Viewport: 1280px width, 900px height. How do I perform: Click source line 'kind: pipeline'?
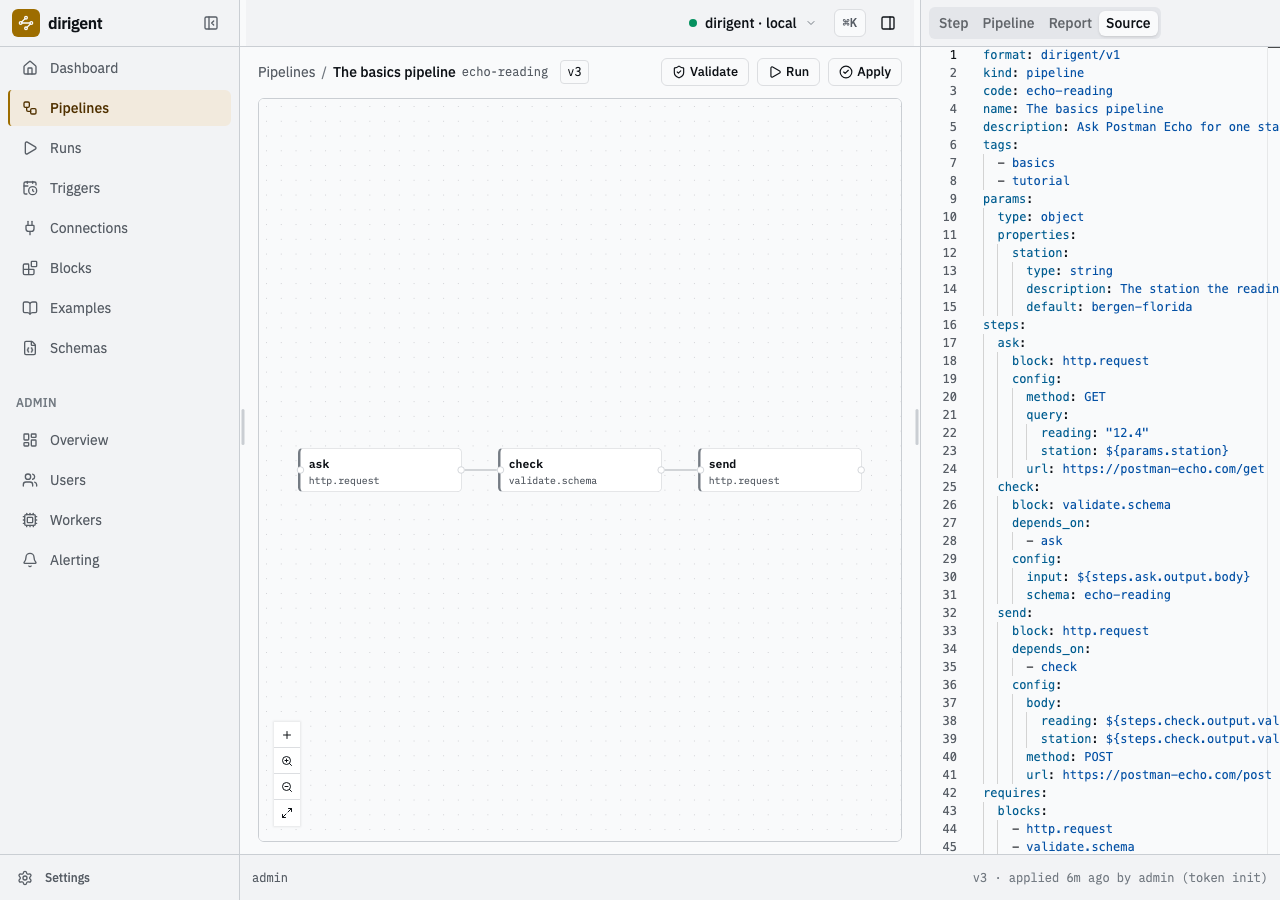tap(1033, 73)
